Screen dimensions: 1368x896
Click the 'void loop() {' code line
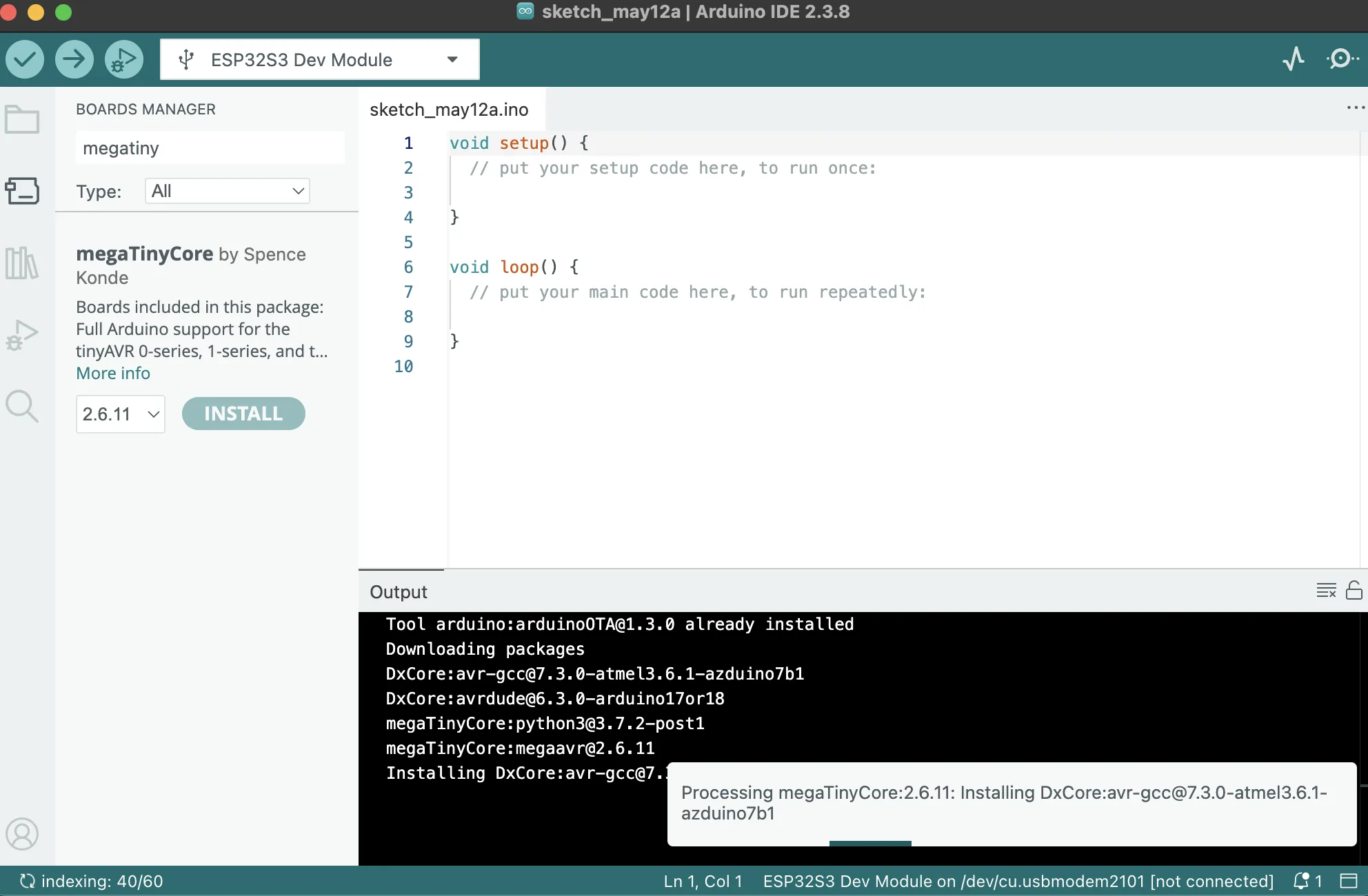coord(514,267)
